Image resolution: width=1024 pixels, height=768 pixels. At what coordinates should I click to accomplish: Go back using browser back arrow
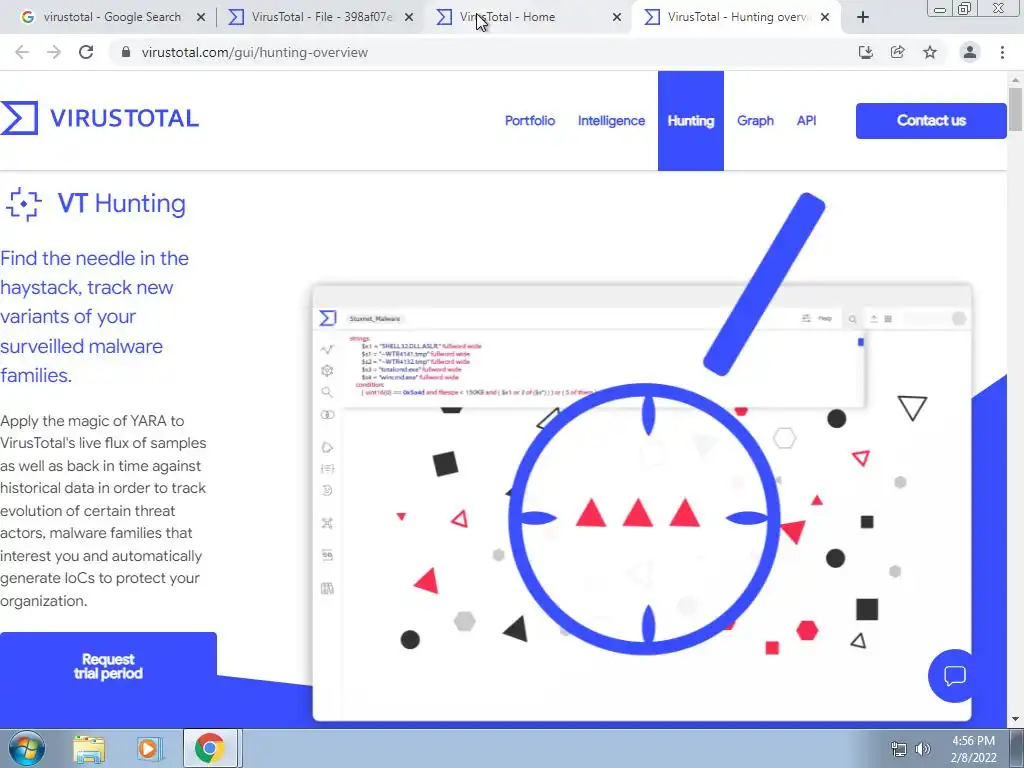coord(22,52)
